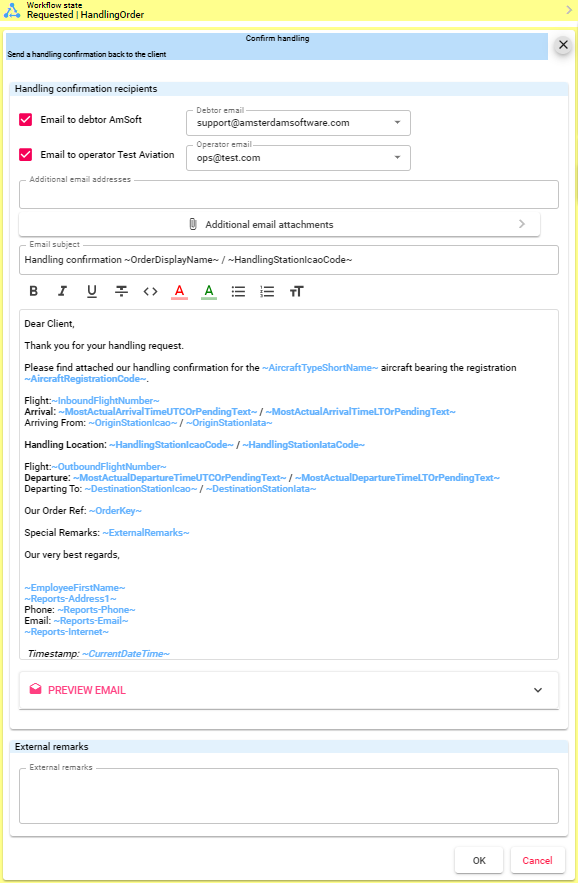The height and width of the screenshot is (883, 578).
Task: Cancel the handling confirmation
Action: click(537, 860)
